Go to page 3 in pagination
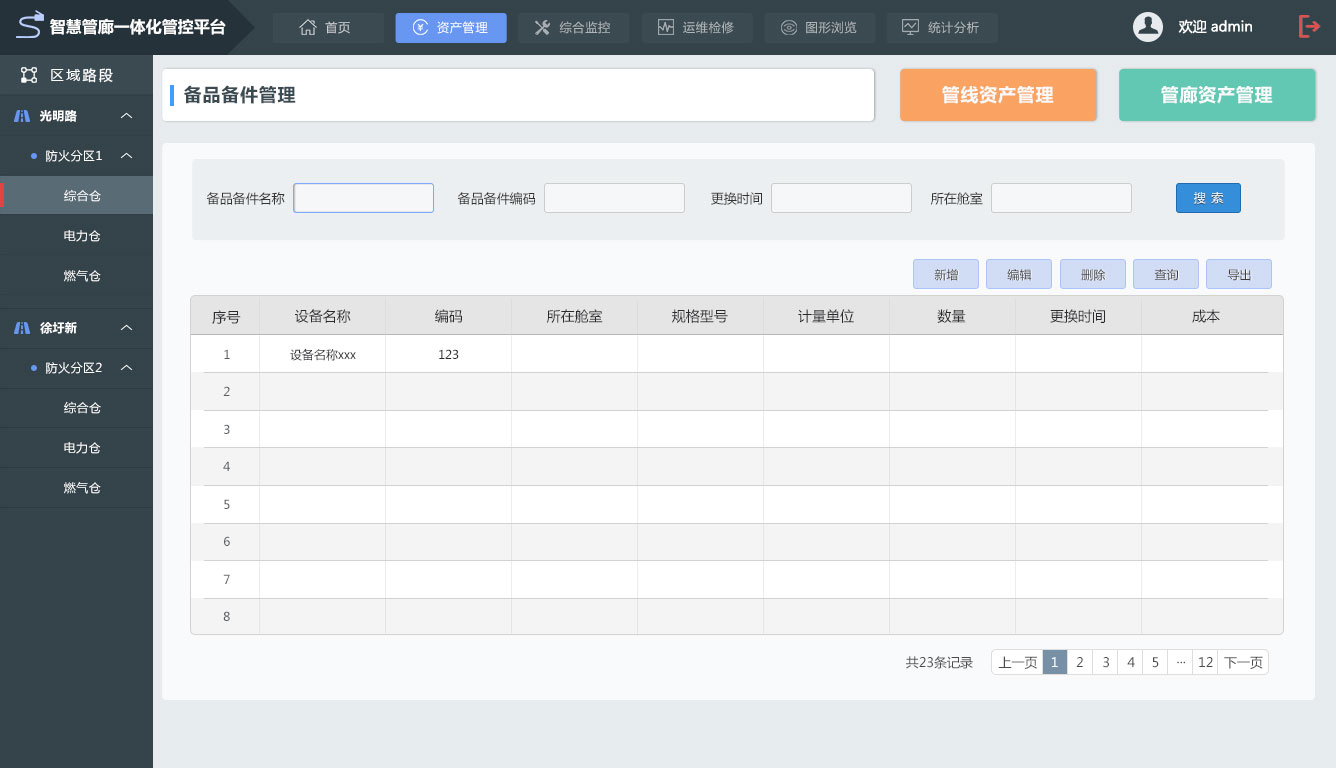1336x768 pixels. [x=1105, y=662]
